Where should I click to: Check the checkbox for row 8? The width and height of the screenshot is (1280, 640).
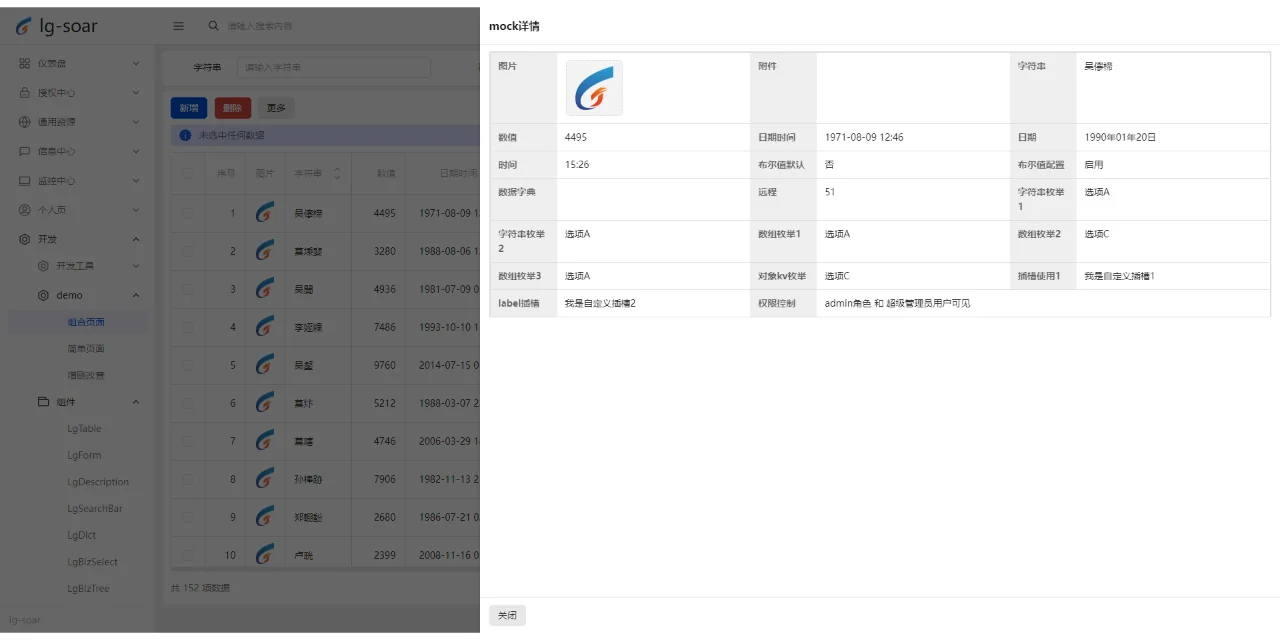pyautogui.click(x=188, y=479)
